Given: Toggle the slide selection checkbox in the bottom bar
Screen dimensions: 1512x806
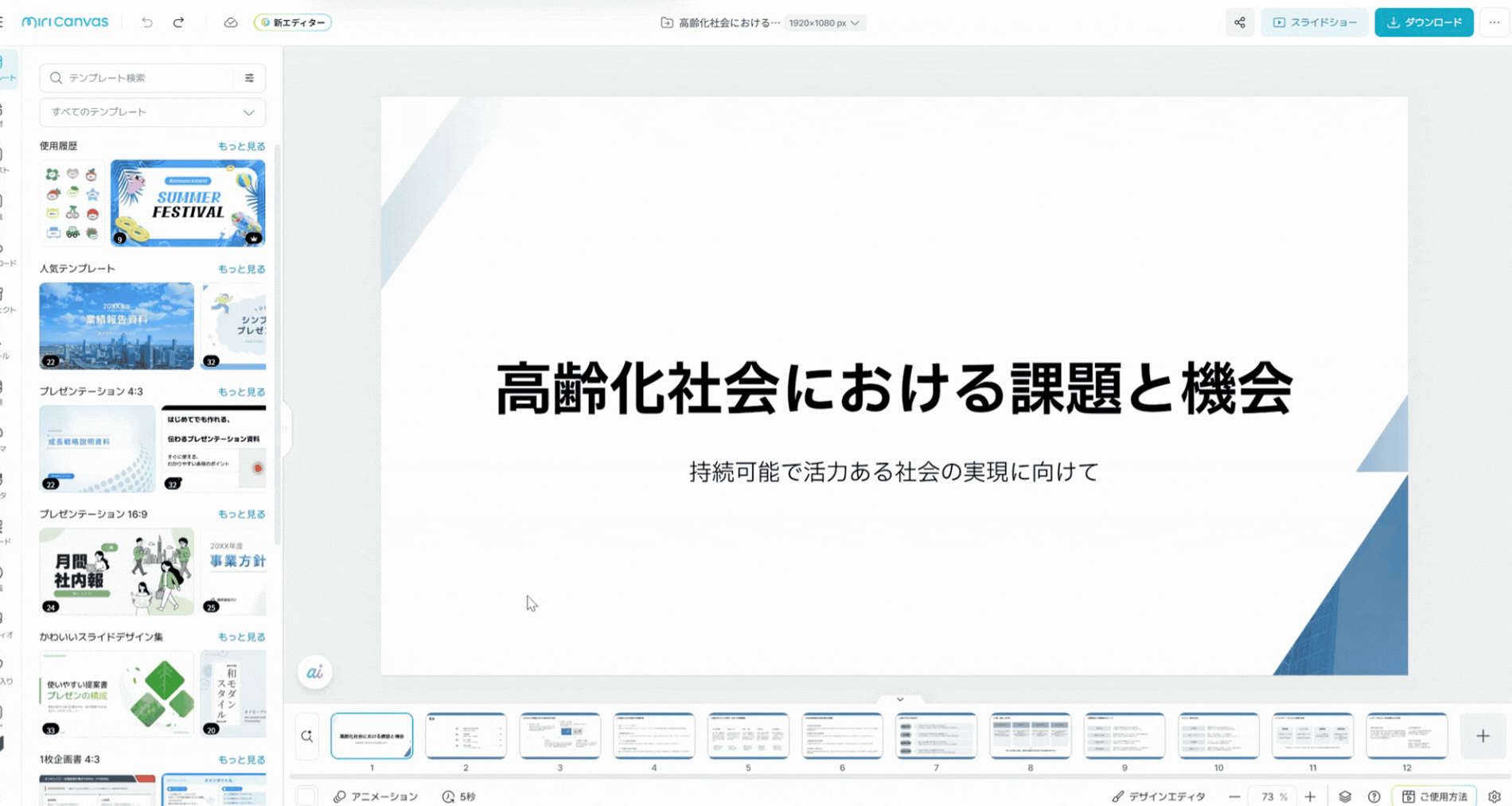Looking at the screenshot, I should click(306, 796).
